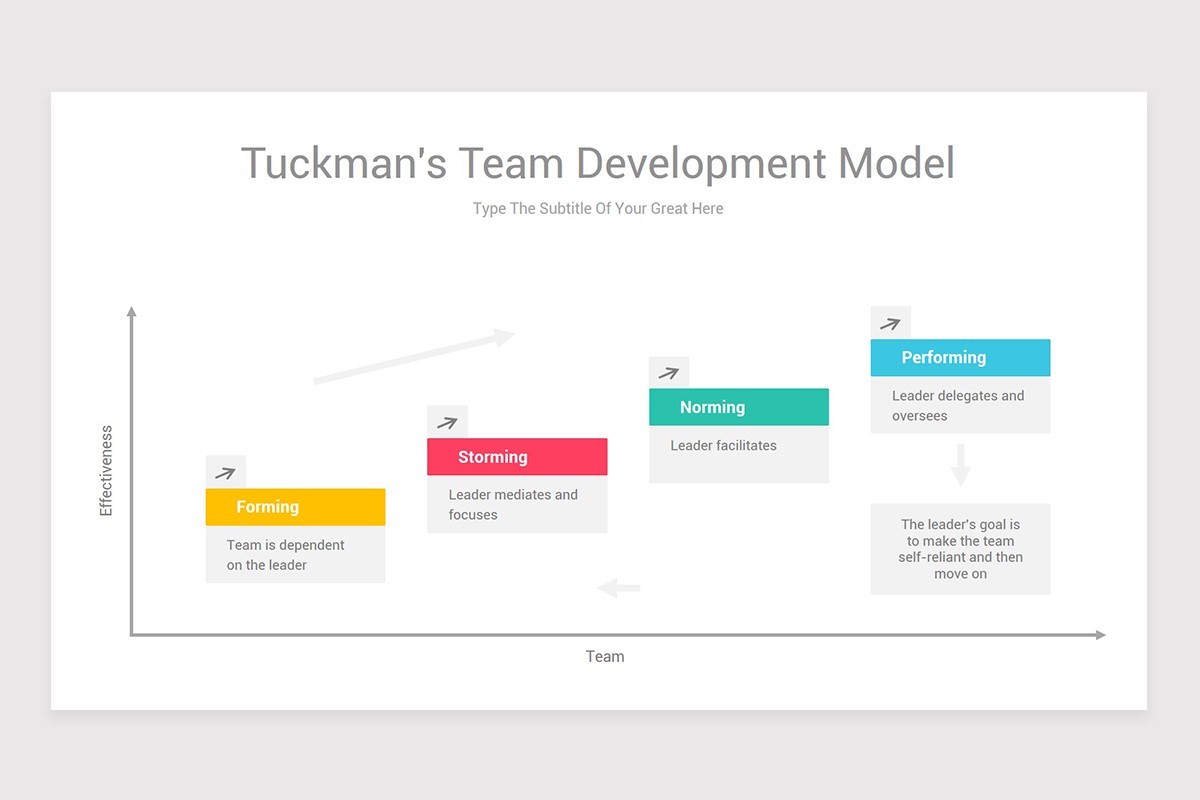Click the arrow icon above Forming

(x=225, y=470)
